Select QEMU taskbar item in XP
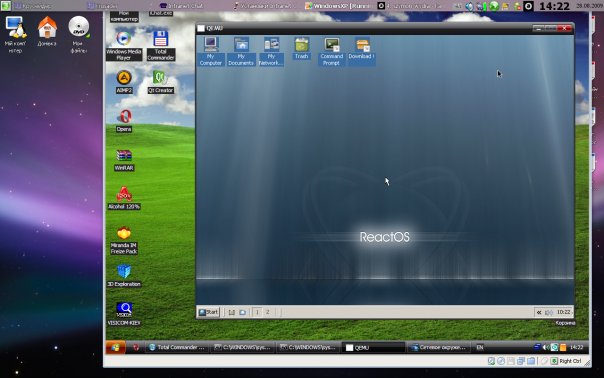This screenshot has height=378, width=604. tap(373, 348)
